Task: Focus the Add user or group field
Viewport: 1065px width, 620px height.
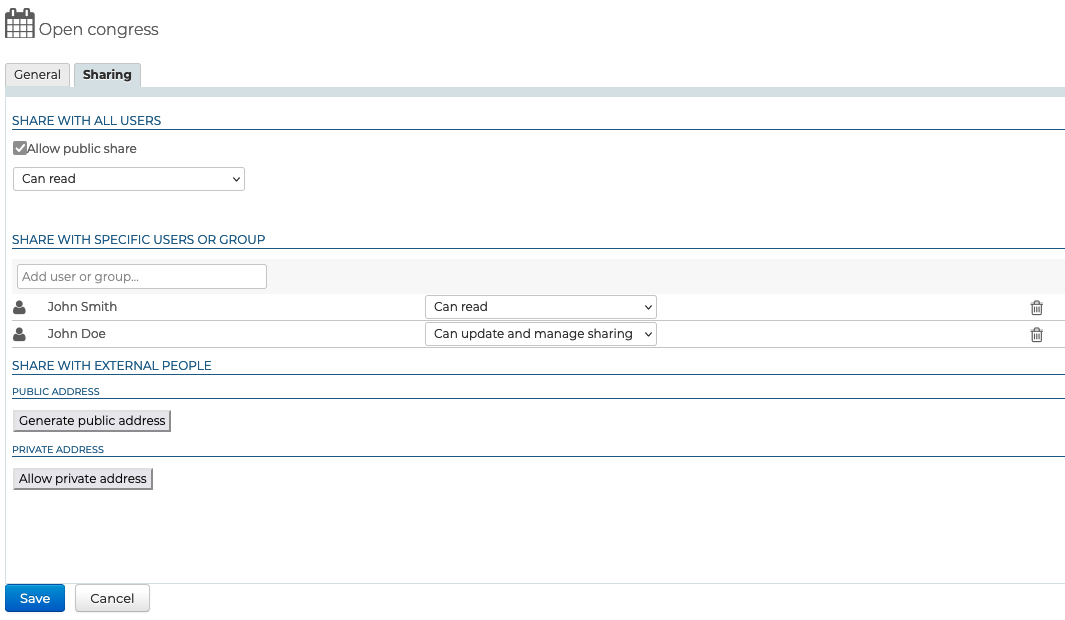Action: (142, 277)
